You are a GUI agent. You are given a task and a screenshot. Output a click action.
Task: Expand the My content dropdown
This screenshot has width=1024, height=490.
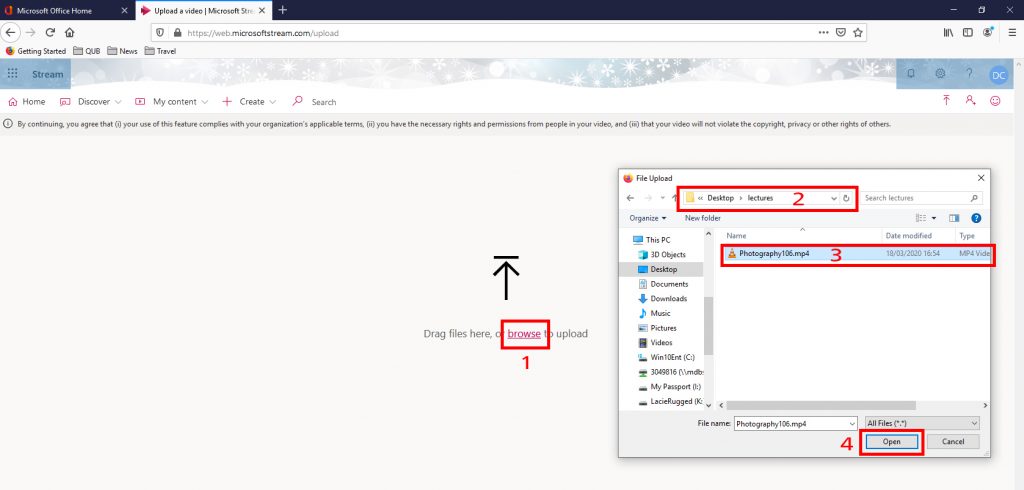point(173,102)
